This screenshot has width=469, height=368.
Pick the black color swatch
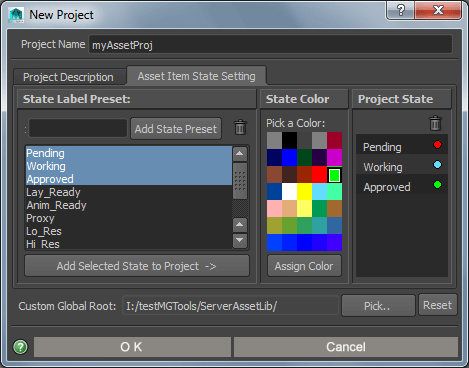click(x=289, y=140)
